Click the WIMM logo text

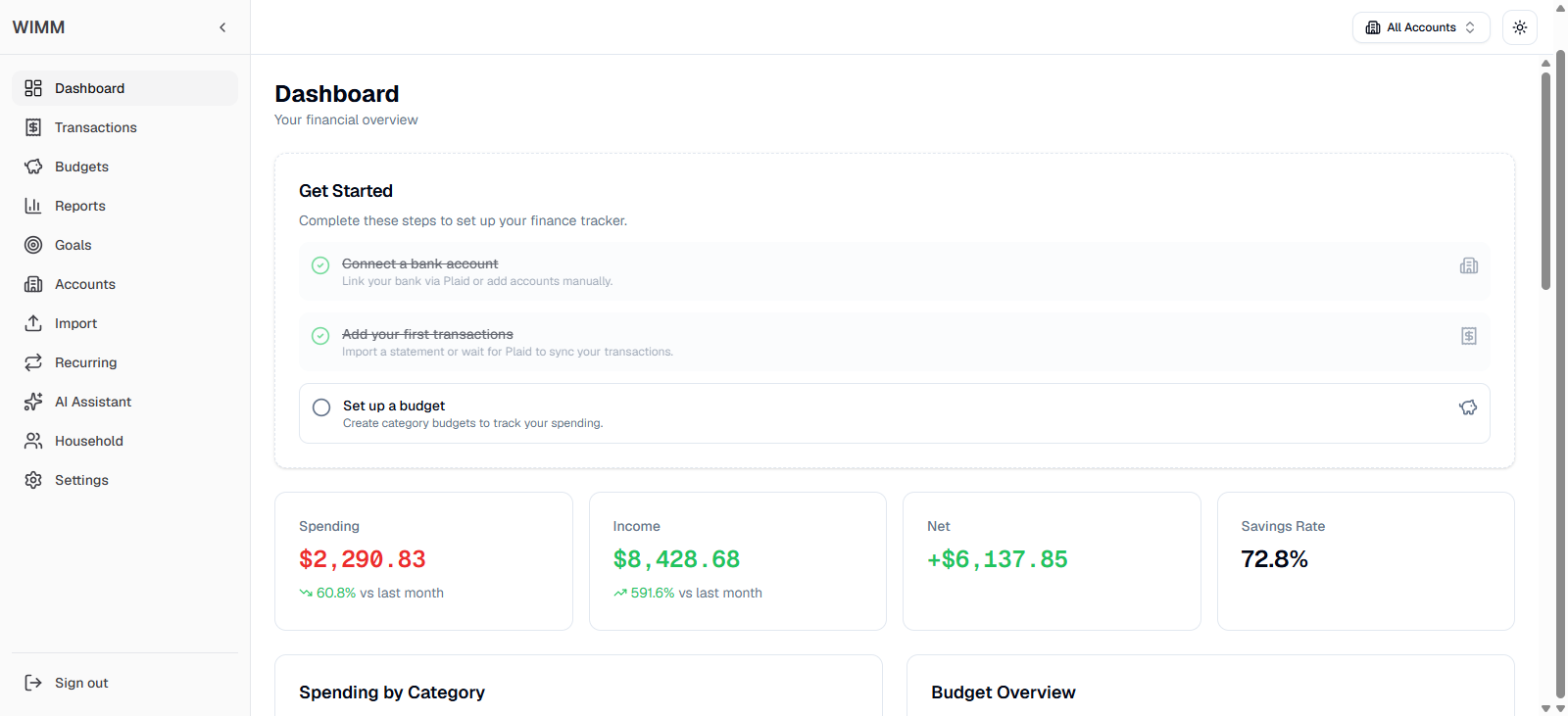(x=38, y=27)
